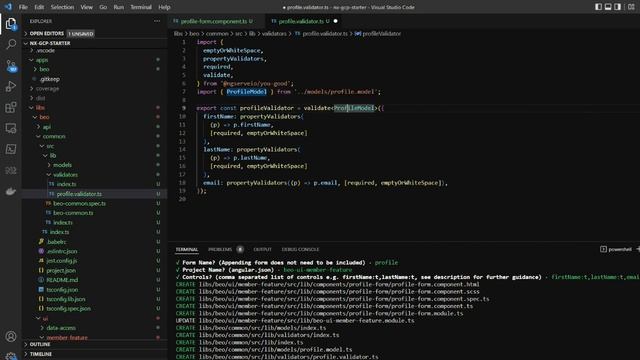Expand the data-access folder
Screen dimensions: 640x360
[61, 328]
